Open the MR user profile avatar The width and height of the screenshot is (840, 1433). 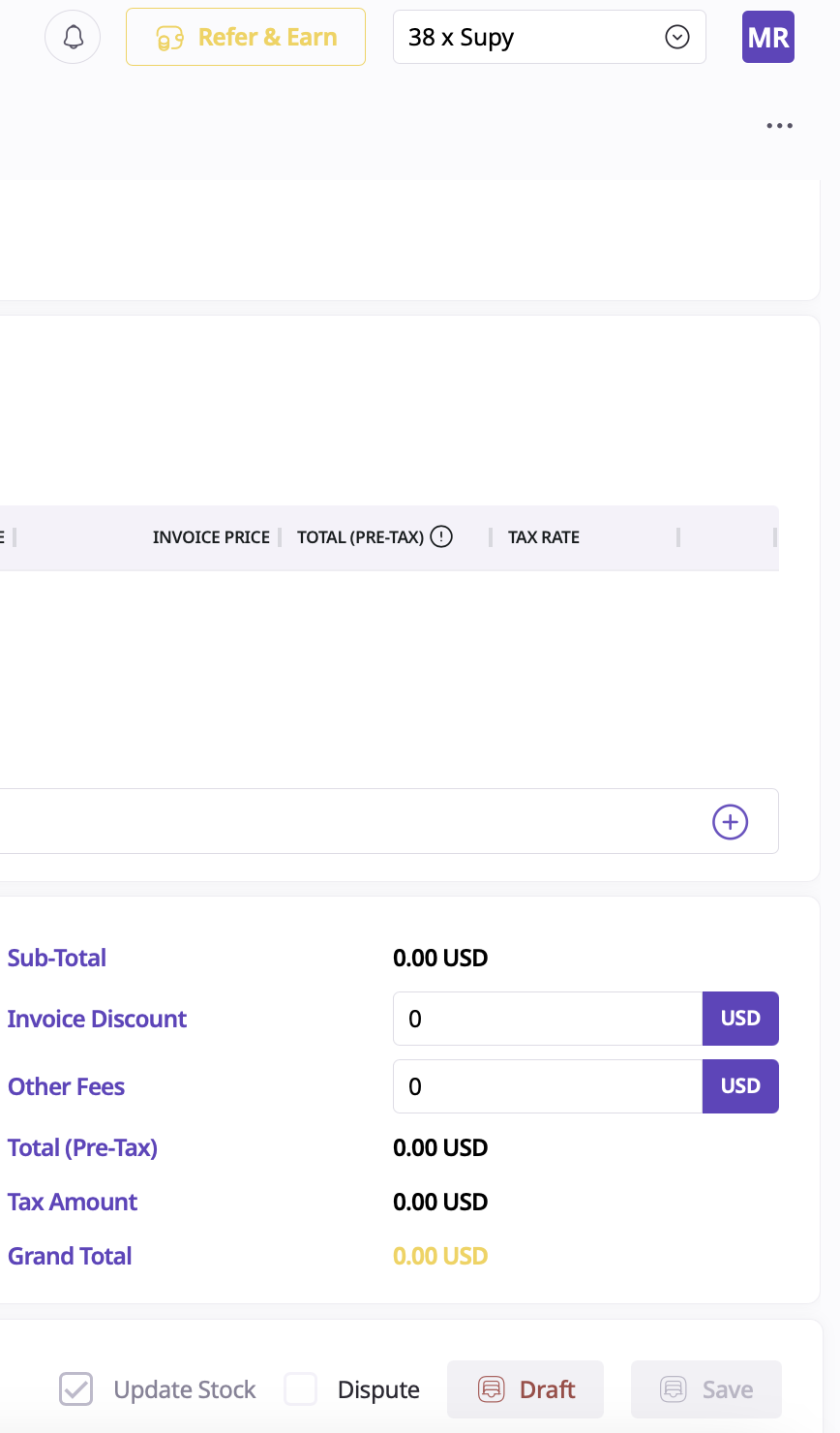pos(767,37)
